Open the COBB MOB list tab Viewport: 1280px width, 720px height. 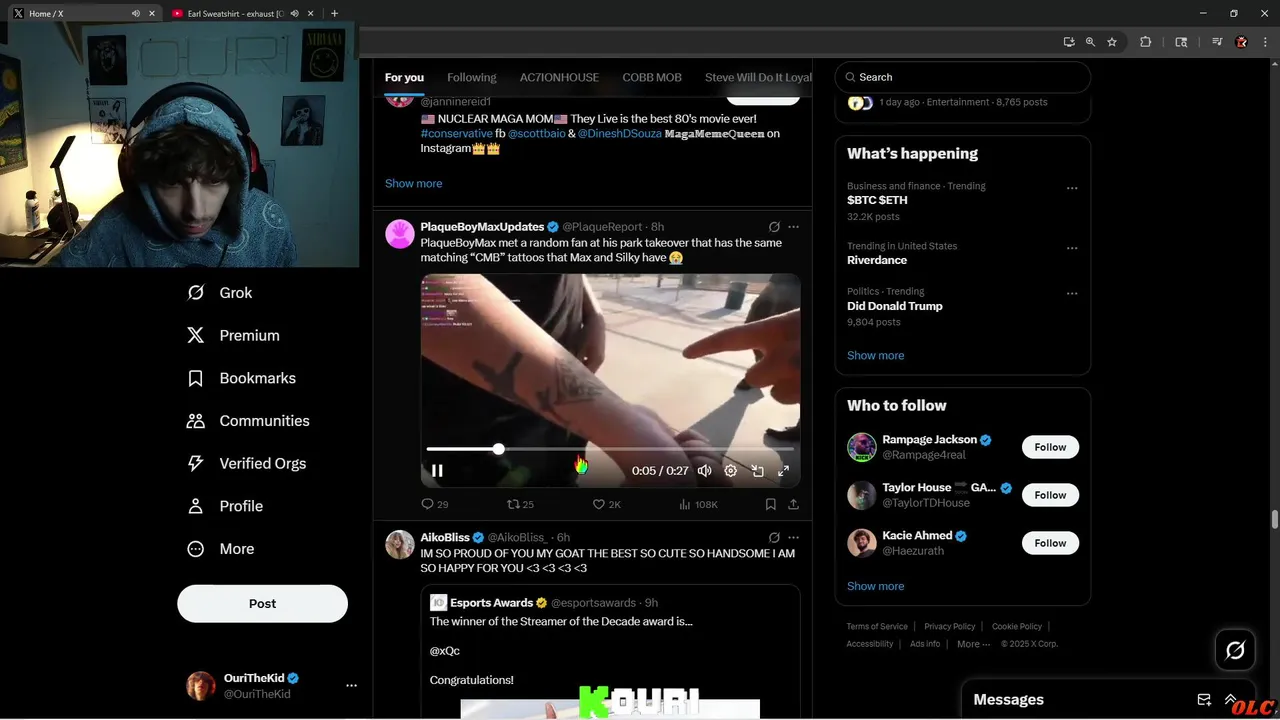coord(652,77)
